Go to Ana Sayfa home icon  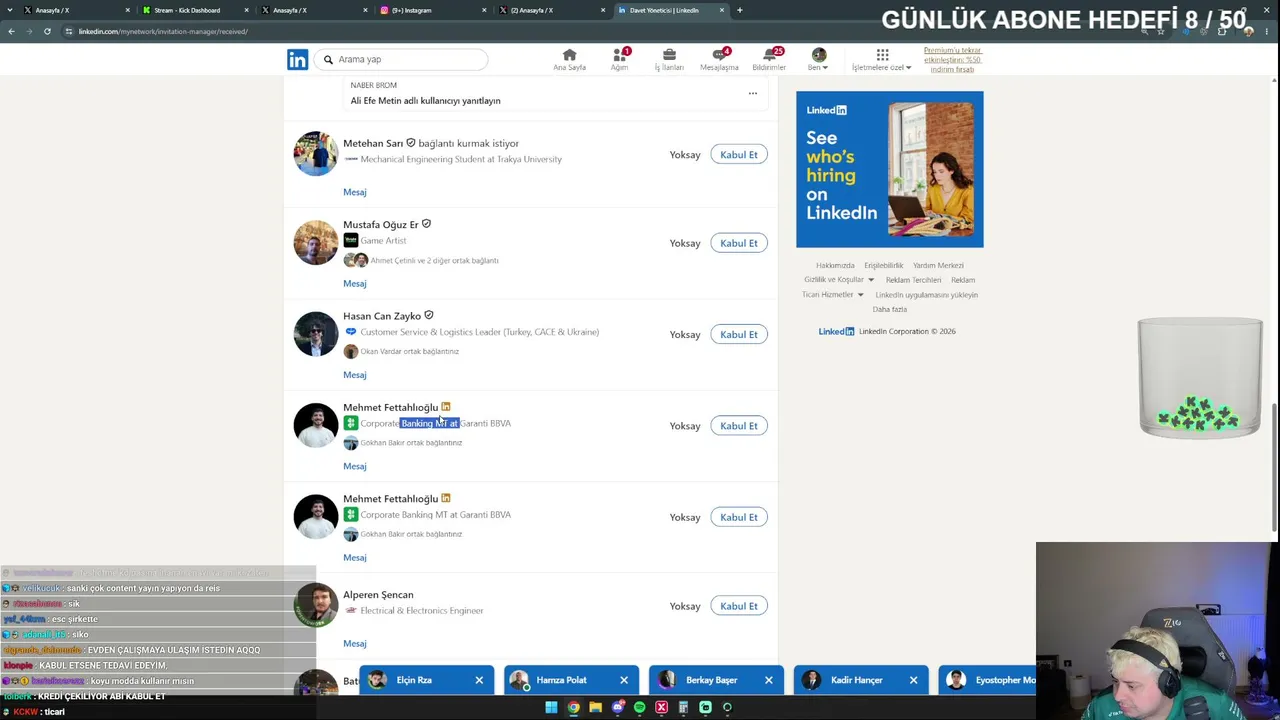(569, 60)
